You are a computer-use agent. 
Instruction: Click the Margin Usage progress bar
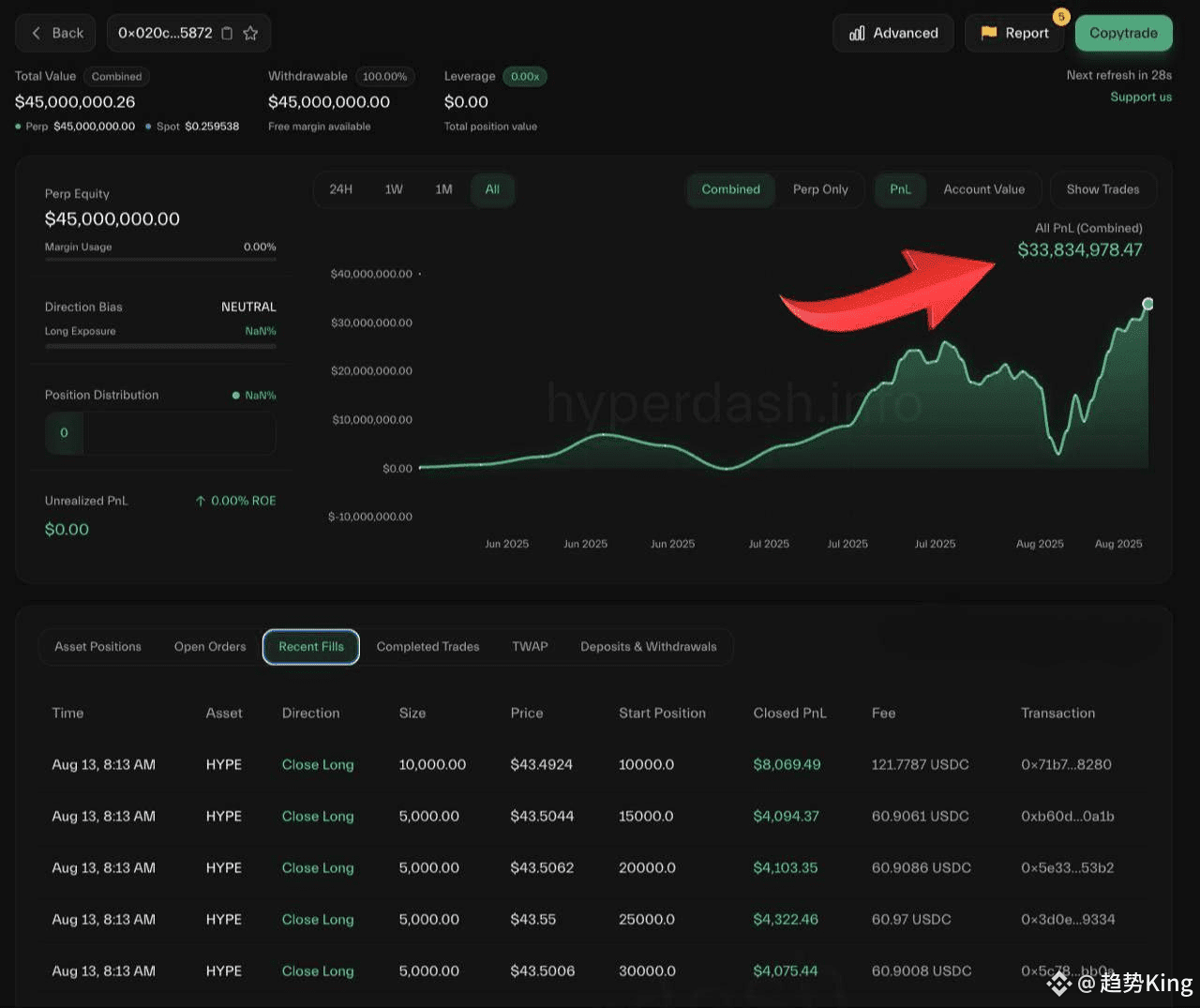(160, 260)
